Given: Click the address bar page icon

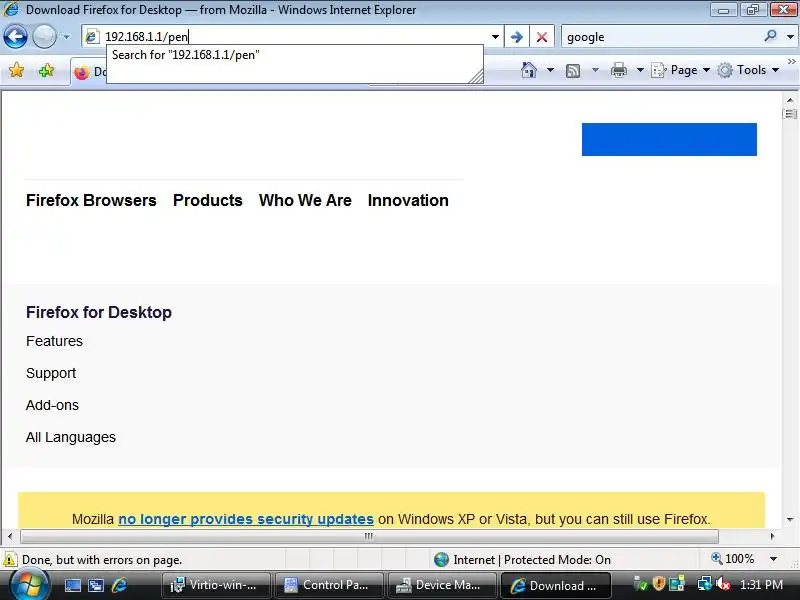Looking at the screenshot, I should pos(92,37).
